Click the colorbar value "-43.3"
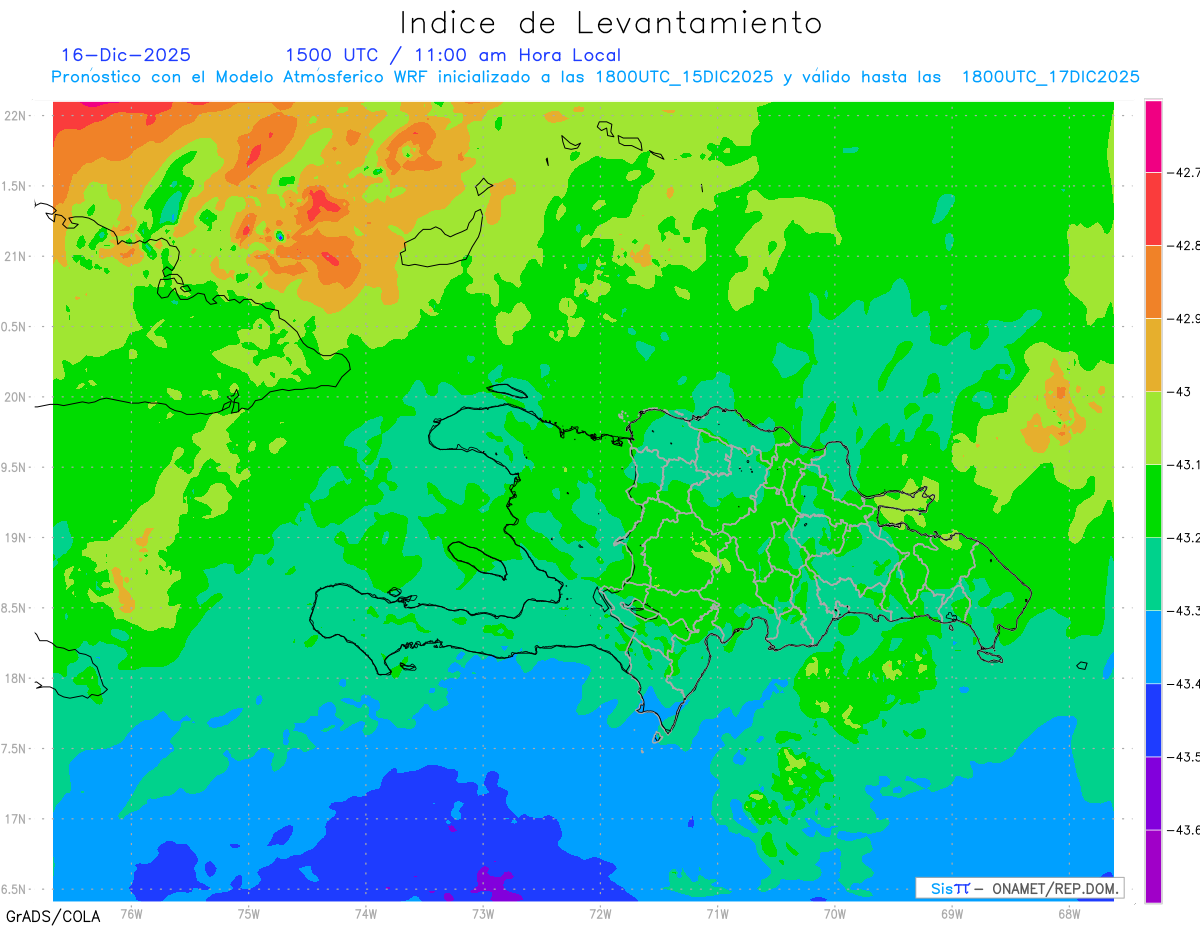This screenshot has height=927, width=1200. click(x=1186, y=611)
